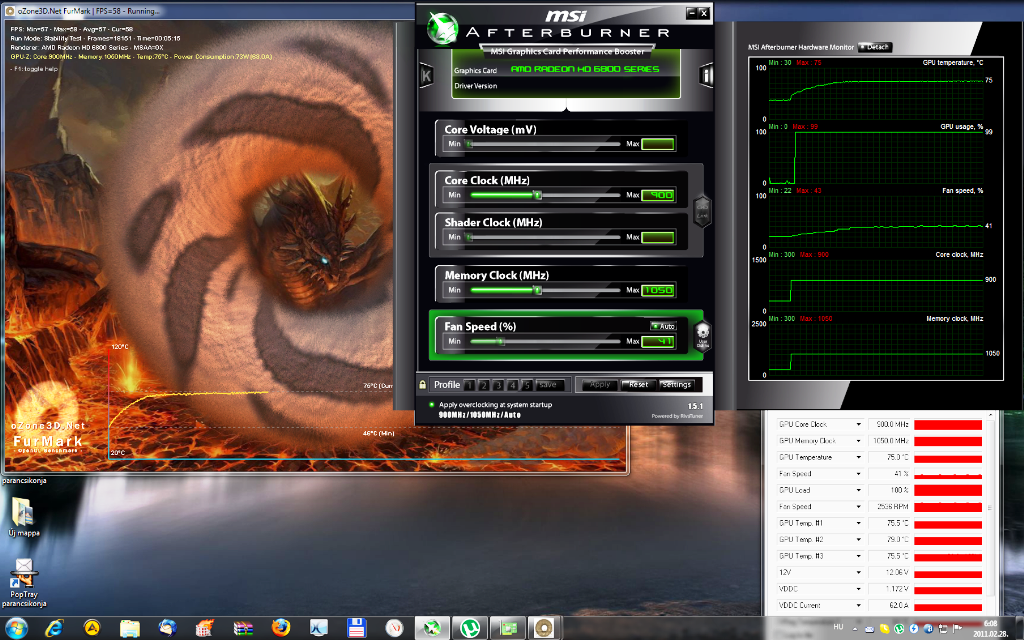
Task: Open GPU Temp. #1 dropdown in GPU-Z
Action: point(859,523)
